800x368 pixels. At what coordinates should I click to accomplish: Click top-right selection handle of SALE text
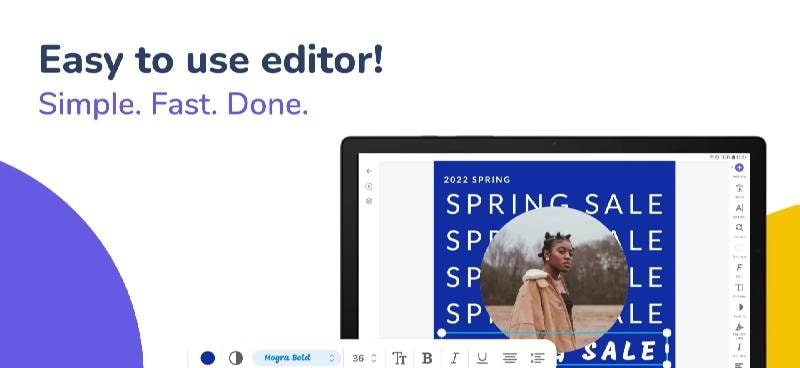pos(666,333)
